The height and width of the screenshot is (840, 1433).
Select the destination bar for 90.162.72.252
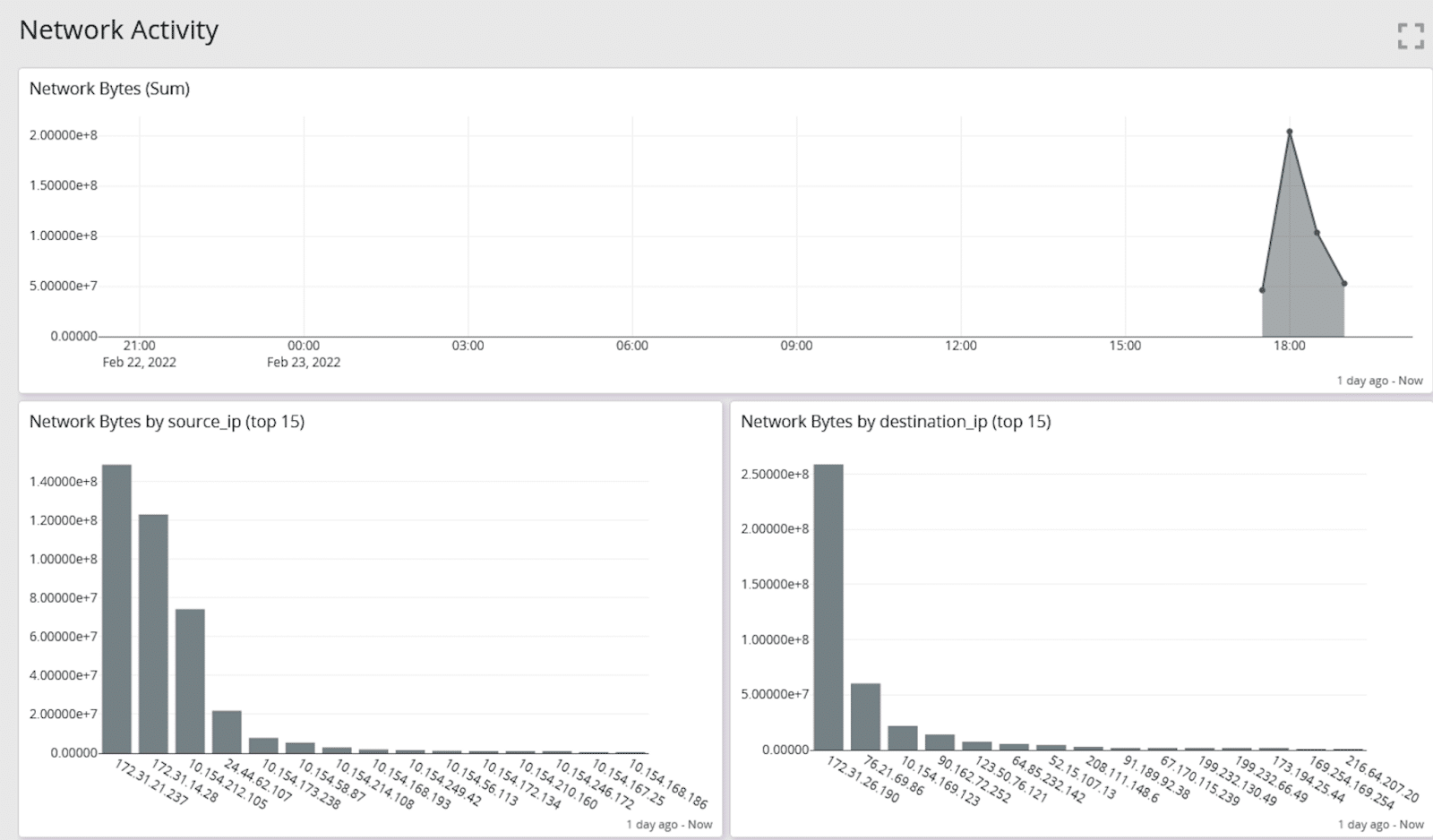940,742
